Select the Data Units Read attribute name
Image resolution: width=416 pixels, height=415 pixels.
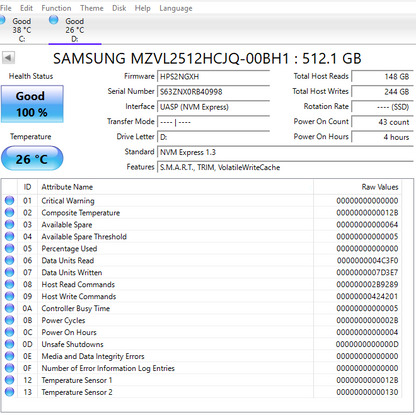coord(68,261)
